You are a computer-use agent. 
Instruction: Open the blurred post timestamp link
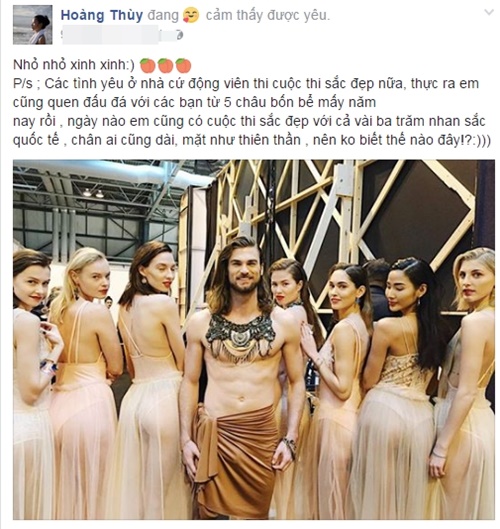[x=116, y=36]
